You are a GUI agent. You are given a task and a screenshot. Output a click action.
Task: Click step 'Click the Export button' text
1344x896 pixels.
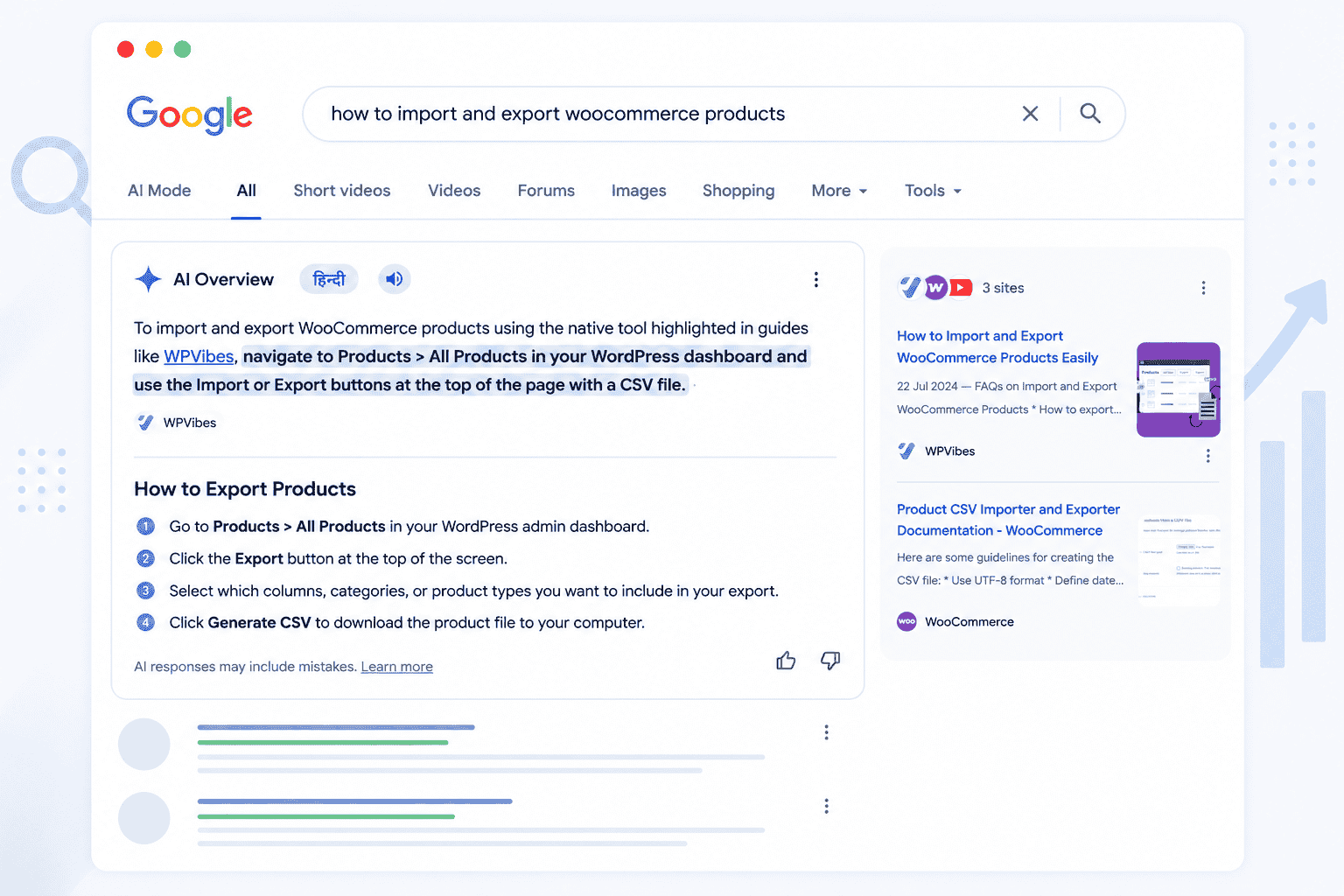[x=339, y=559]
